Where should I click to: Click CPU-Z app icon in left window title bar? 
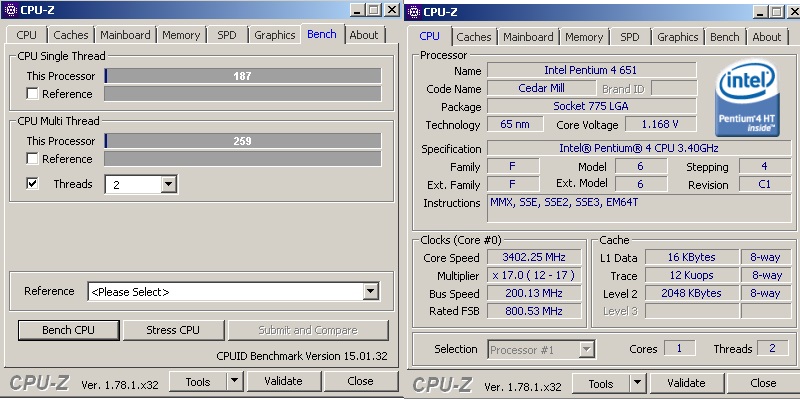(10, 10)
